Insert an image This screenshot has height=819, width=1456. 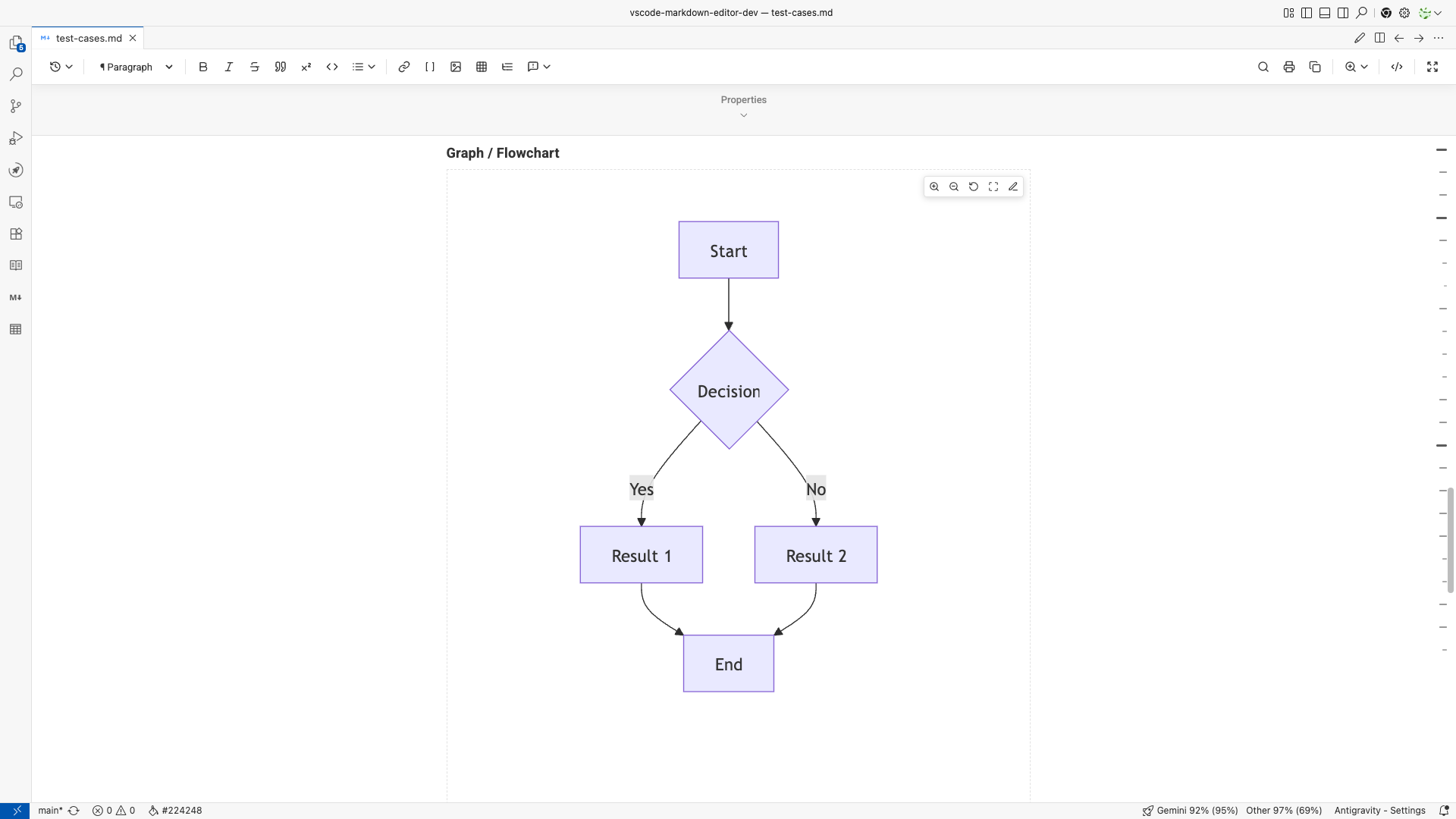coord(456,67)
